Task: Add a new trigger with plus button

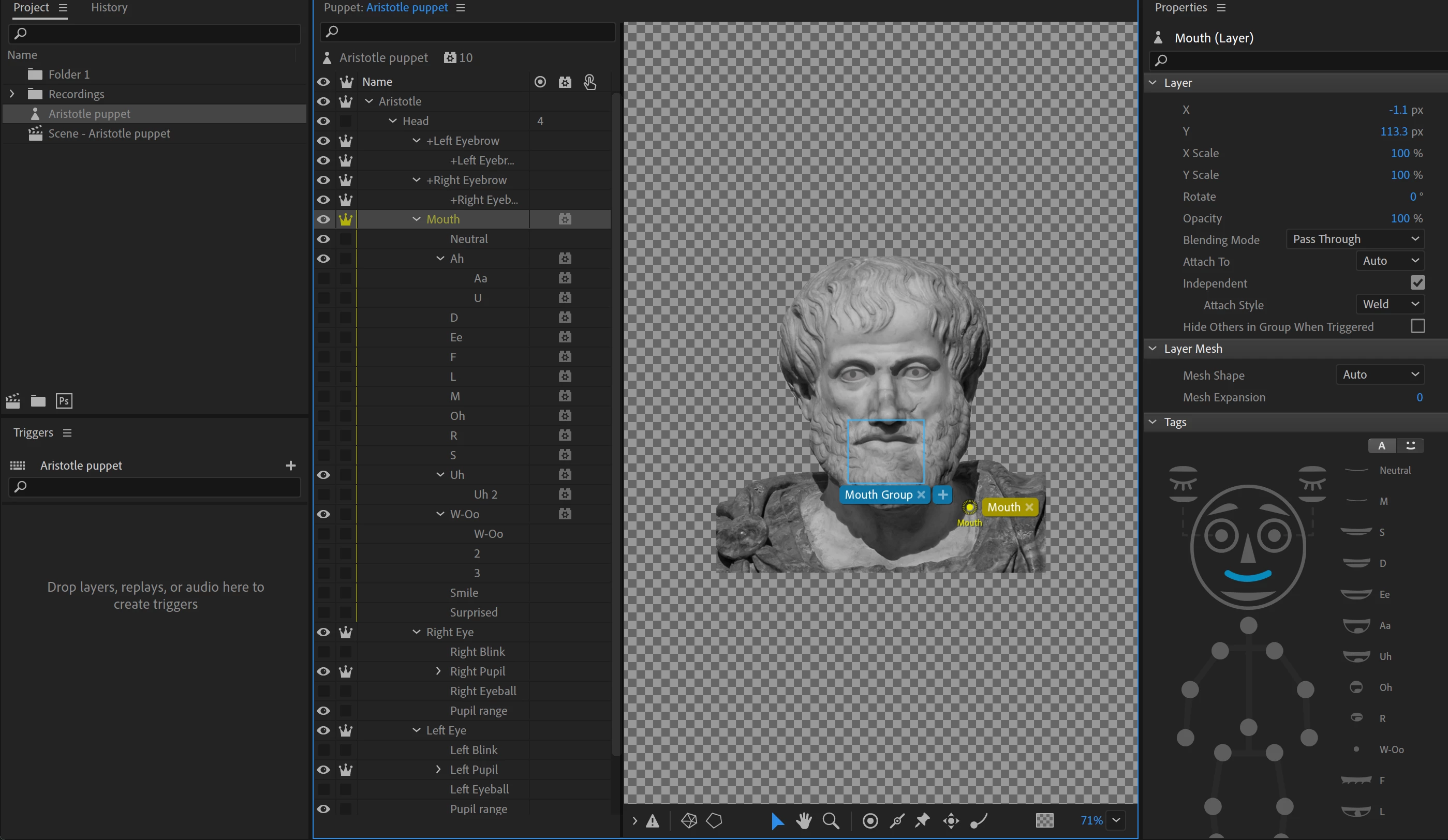Action: [291, 465]
